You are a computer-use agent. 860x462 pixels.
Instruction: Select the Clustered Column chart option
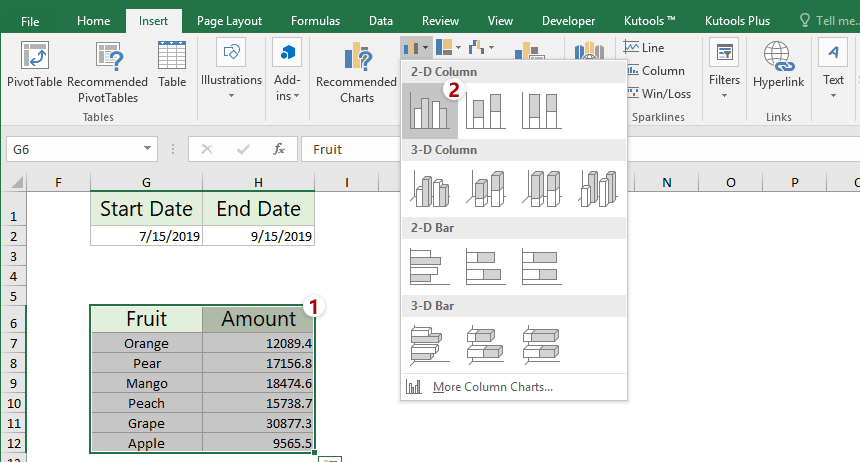click(x=430, y=110)
